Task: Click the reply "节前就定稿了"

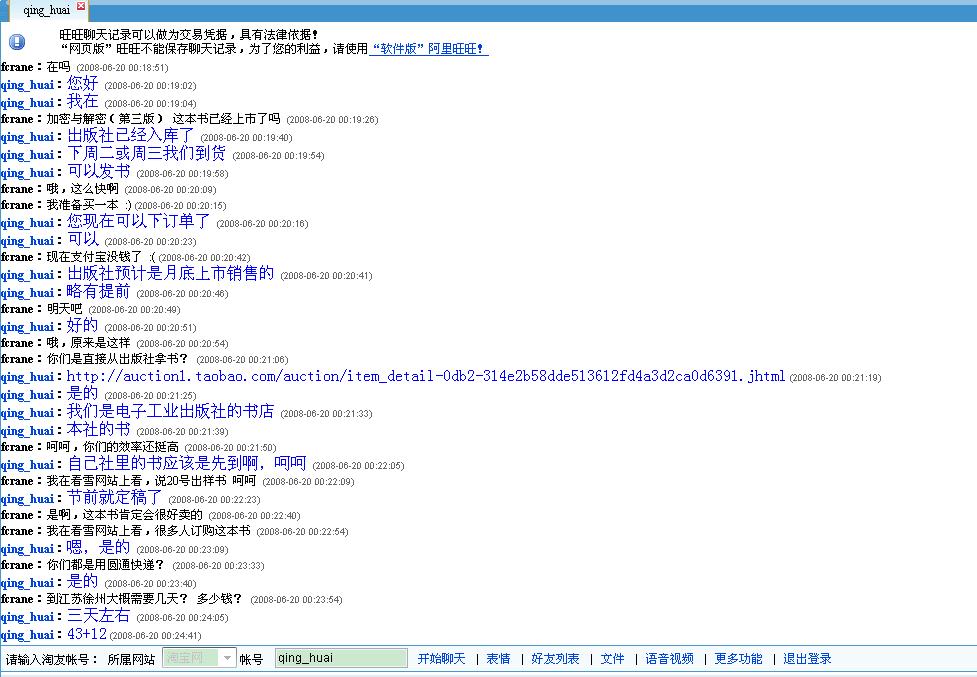Action: (x=115, y=498)
